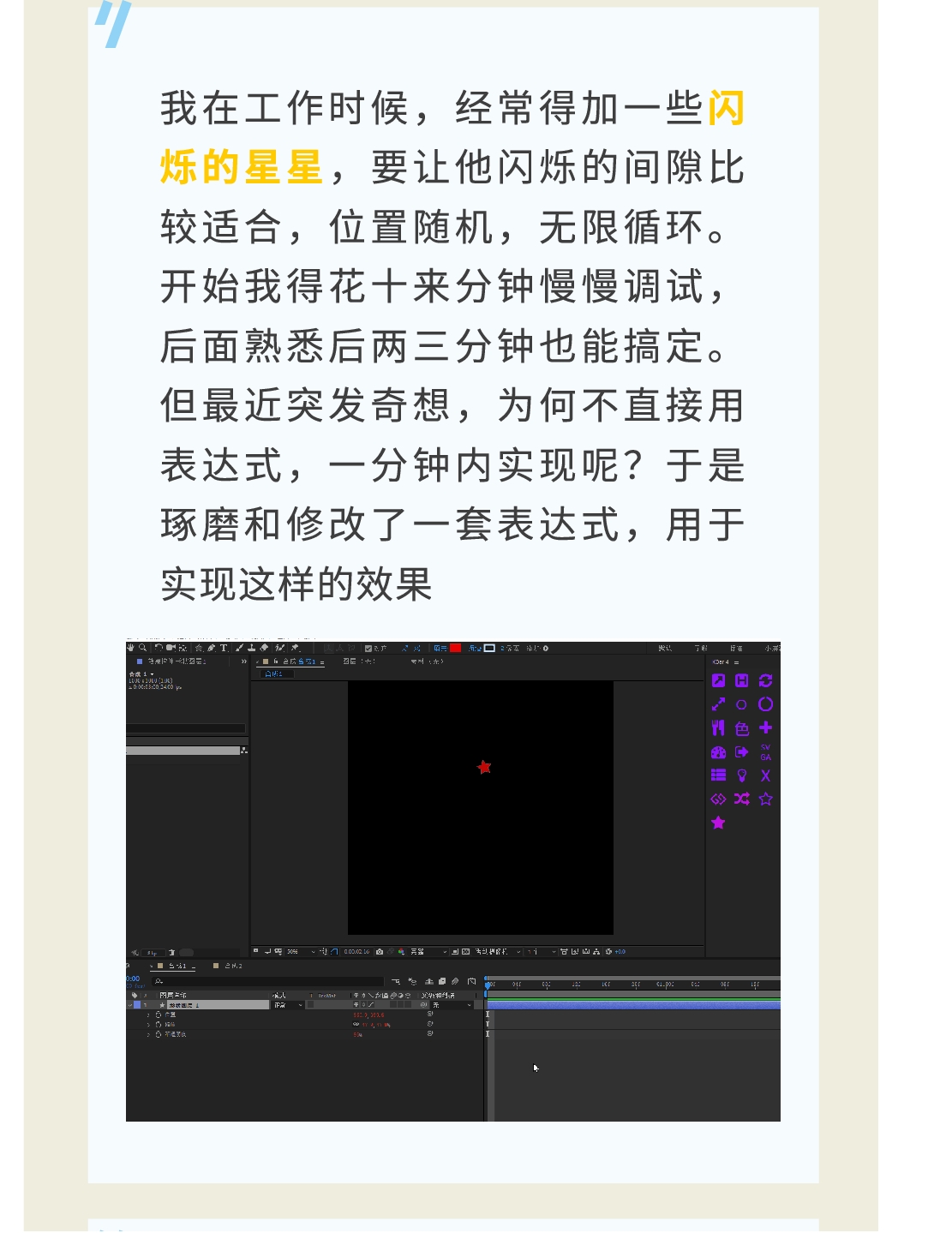952x1233 pixels.
Task: Select the Pen tool
Action: (x=211, y=648)
